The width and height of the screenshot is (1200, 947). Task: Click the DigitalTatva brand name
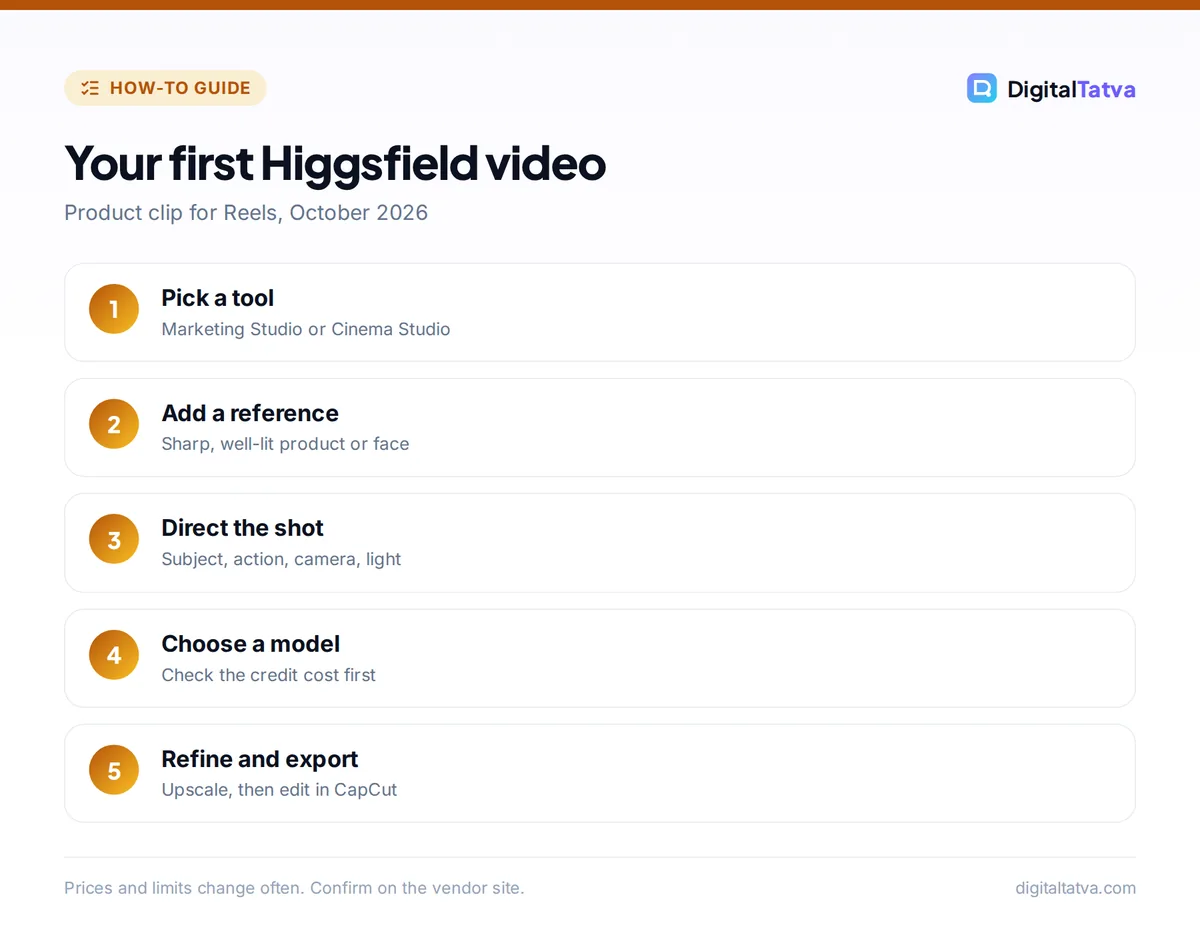1071,89
